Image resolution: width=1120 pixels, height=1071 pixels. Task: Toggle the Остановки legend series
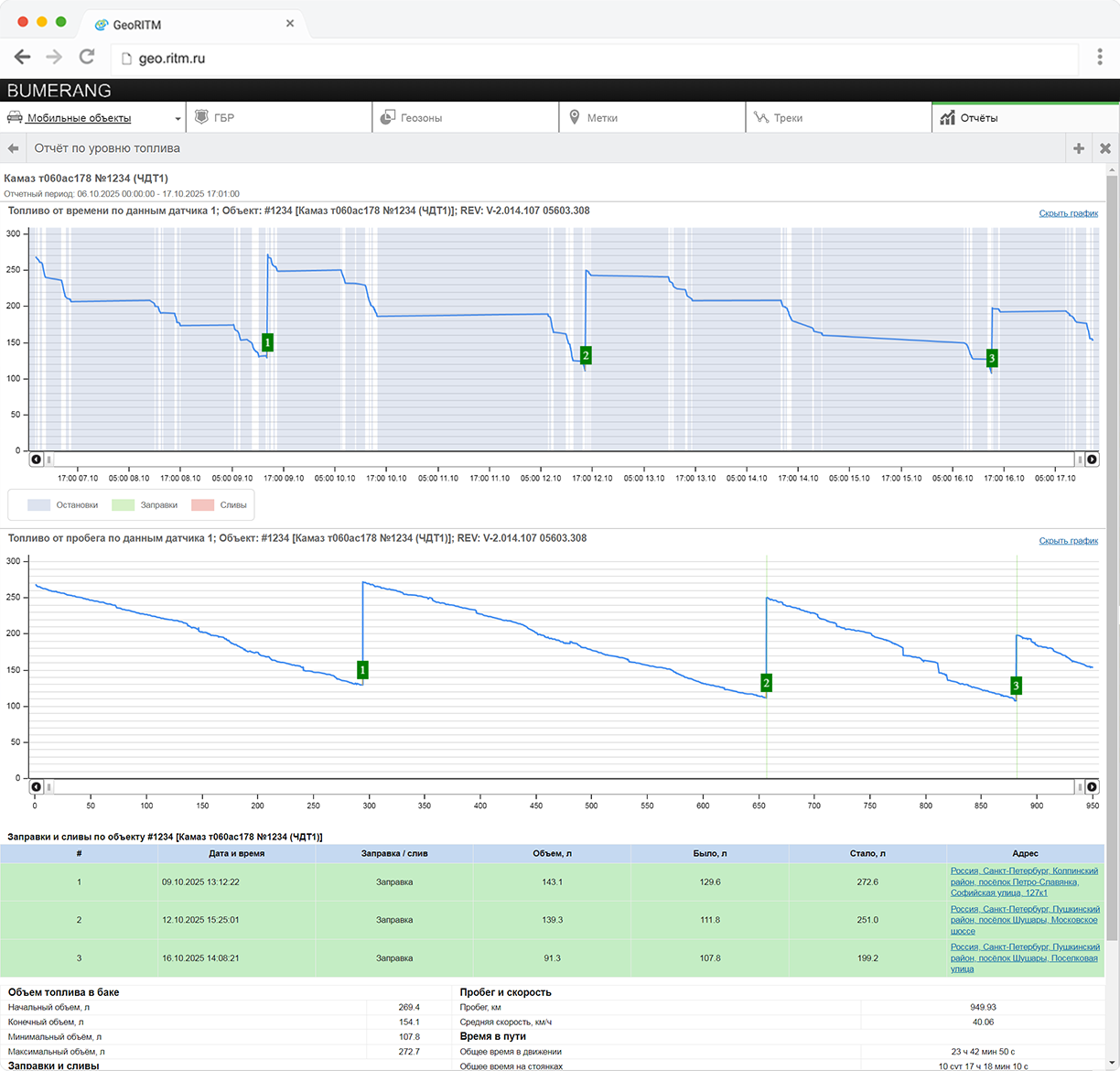click(63, 505)
